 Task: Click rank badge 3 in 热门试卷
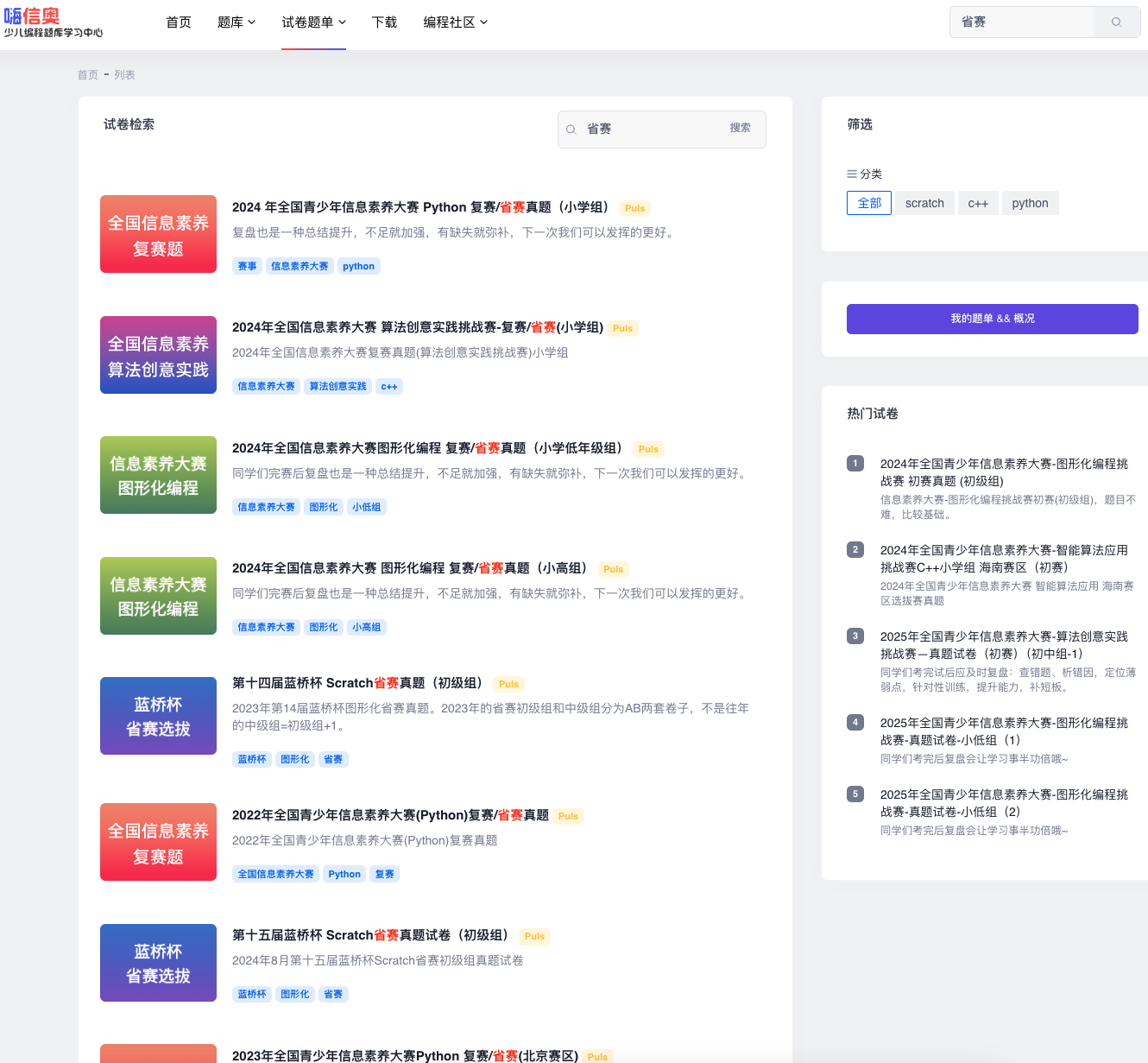[855, 636]
